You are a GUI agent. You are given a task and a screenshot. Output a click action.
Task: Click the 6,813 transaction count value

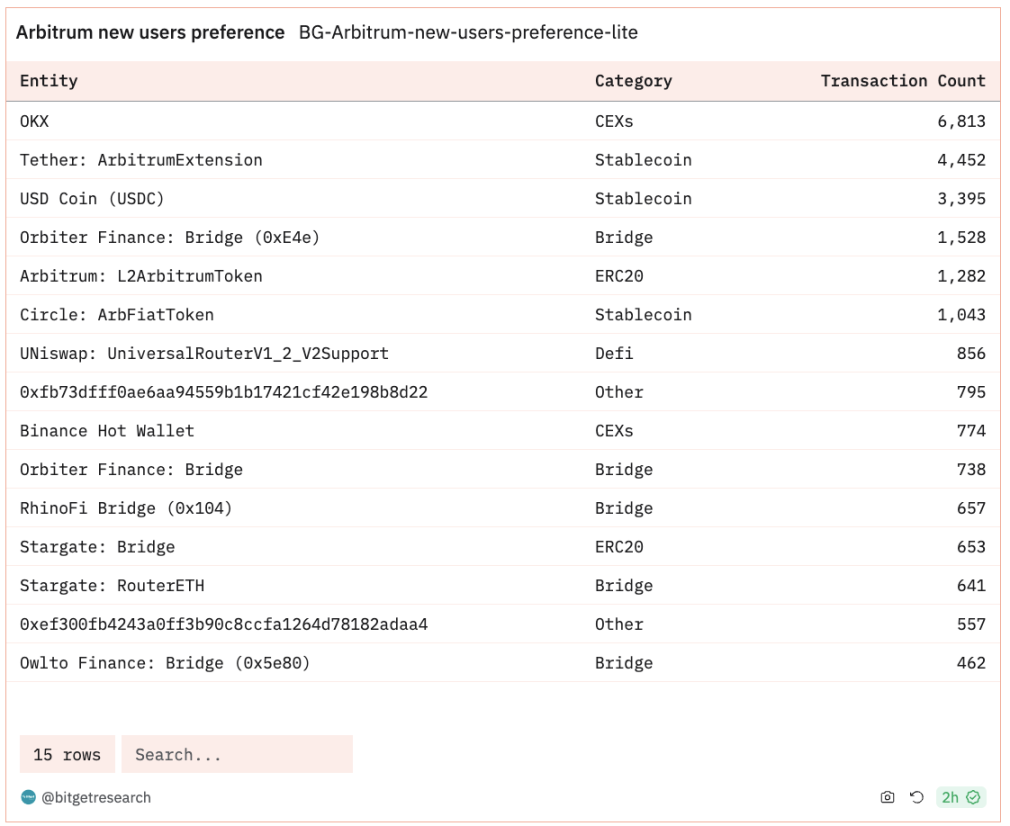pyautogui.click(x=961, y=121)
